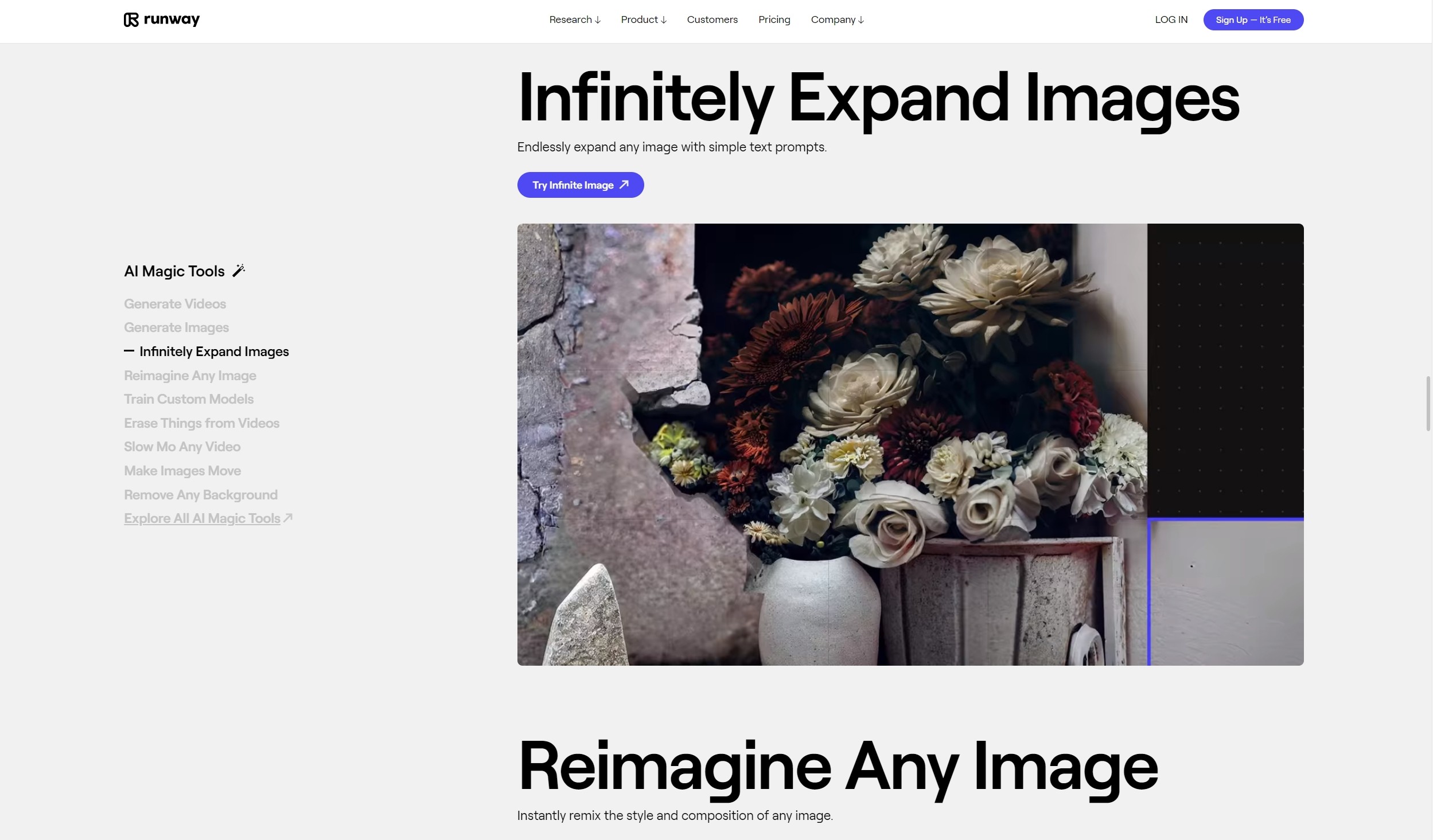This screenshot has height=840, width=1433.
Task: Click the LOG IN link
Action: click(1171, 20)
